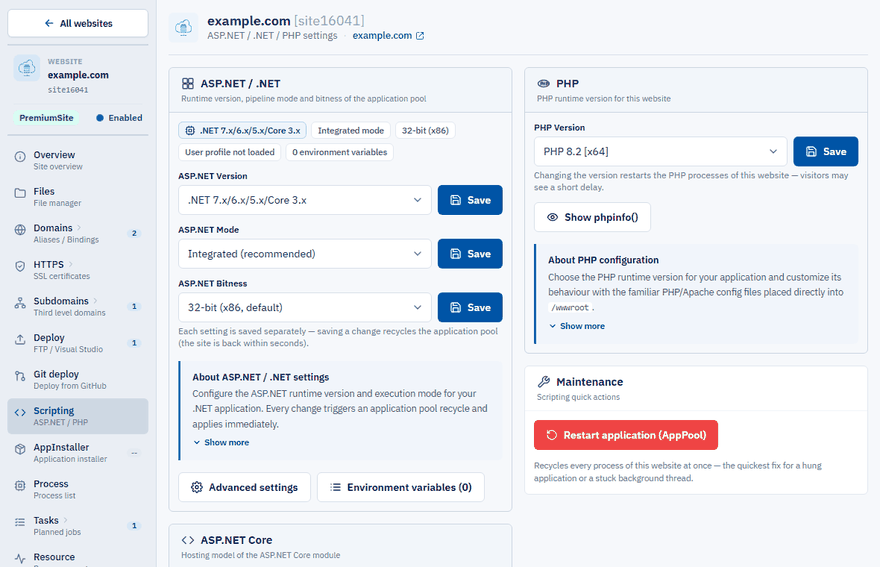880x567 pixels.
Task: Open the ASP.NET Mode dropdown
Action: (305, 254)
